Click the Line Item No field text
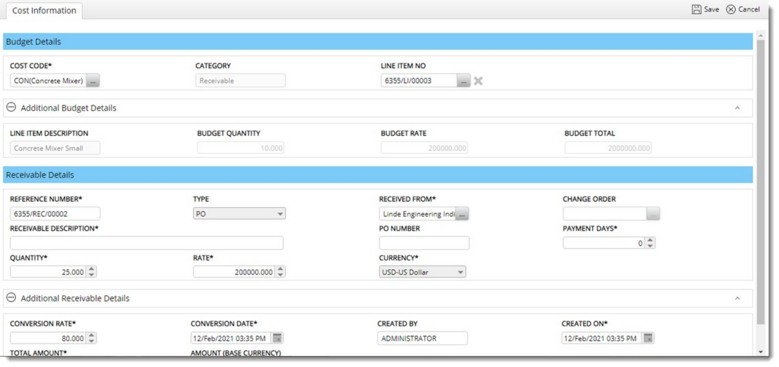 coord(419,80)
